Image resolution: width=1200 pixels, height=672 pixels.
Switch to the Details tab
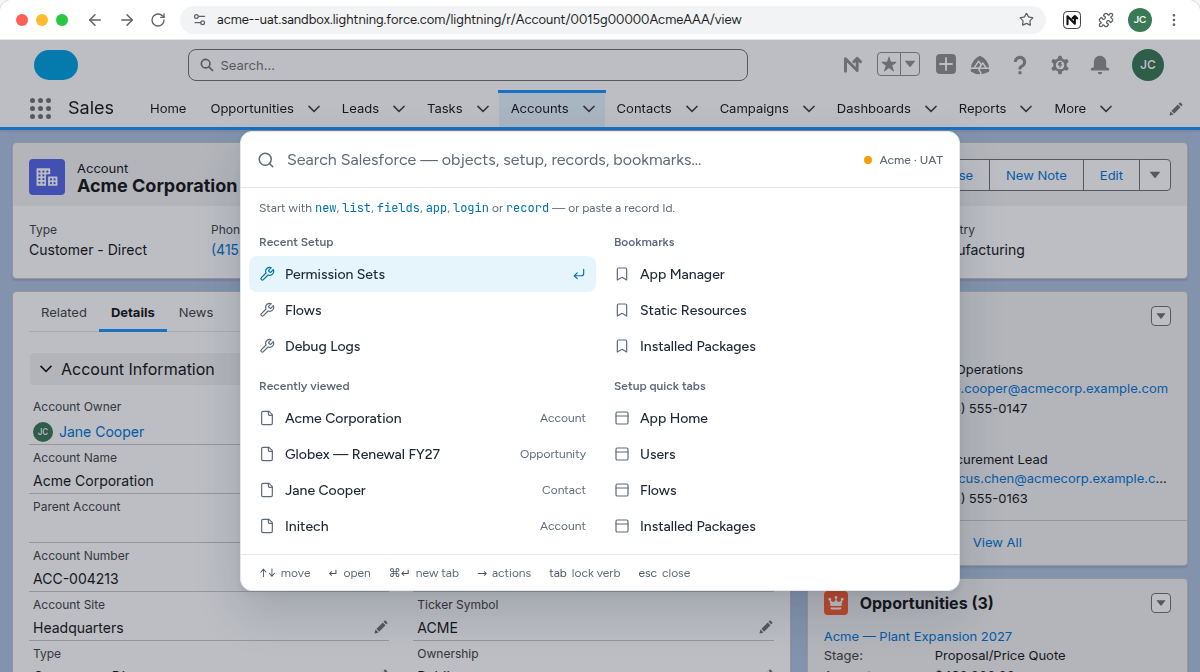[x=133, y=312]
